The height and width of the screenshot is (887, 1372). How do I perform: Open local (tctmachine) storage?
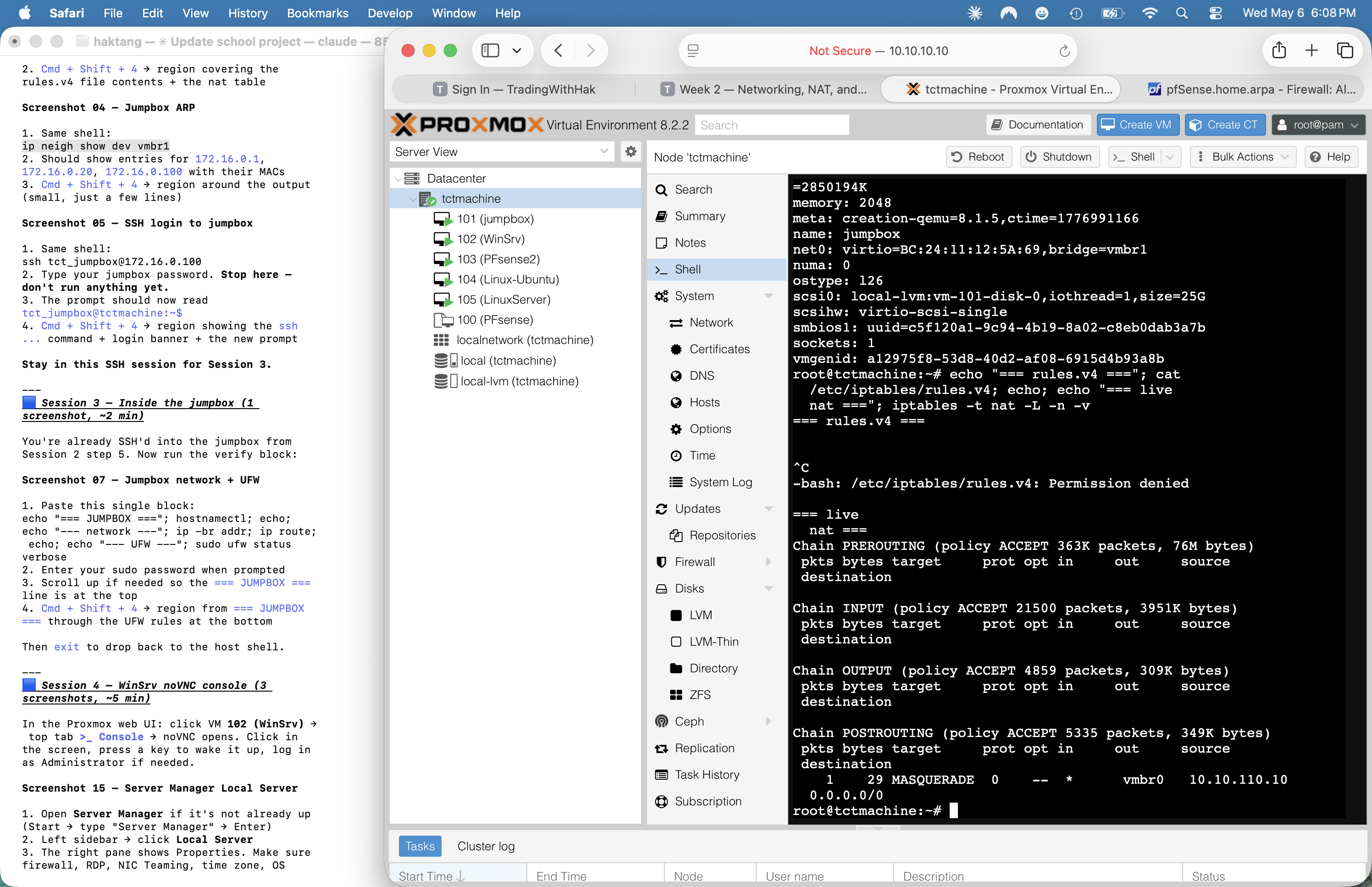coord(508,360)
